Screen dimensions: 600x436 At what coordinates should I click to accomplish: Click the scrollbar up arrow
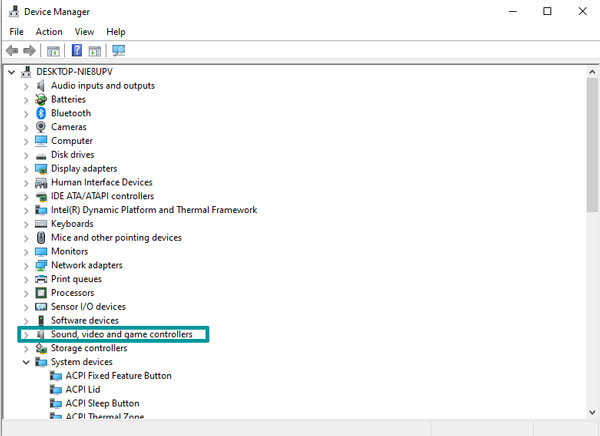point(592,72)
